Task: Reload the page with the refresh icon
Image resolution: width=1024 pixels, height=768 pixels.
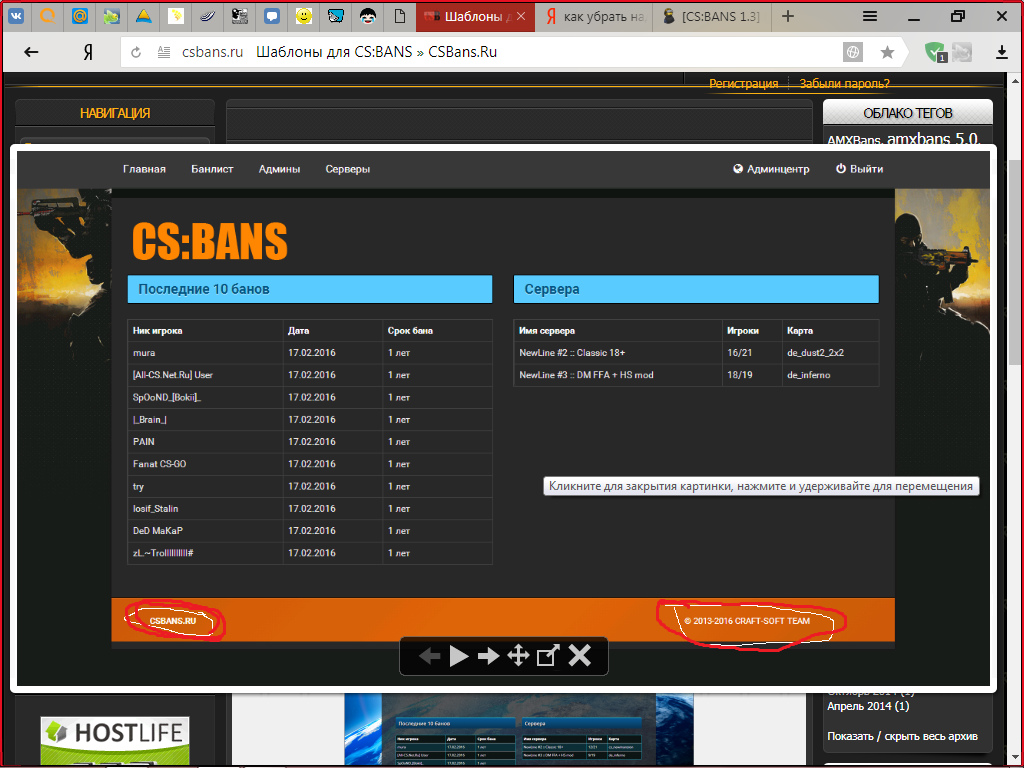Action: click(136, 52)
